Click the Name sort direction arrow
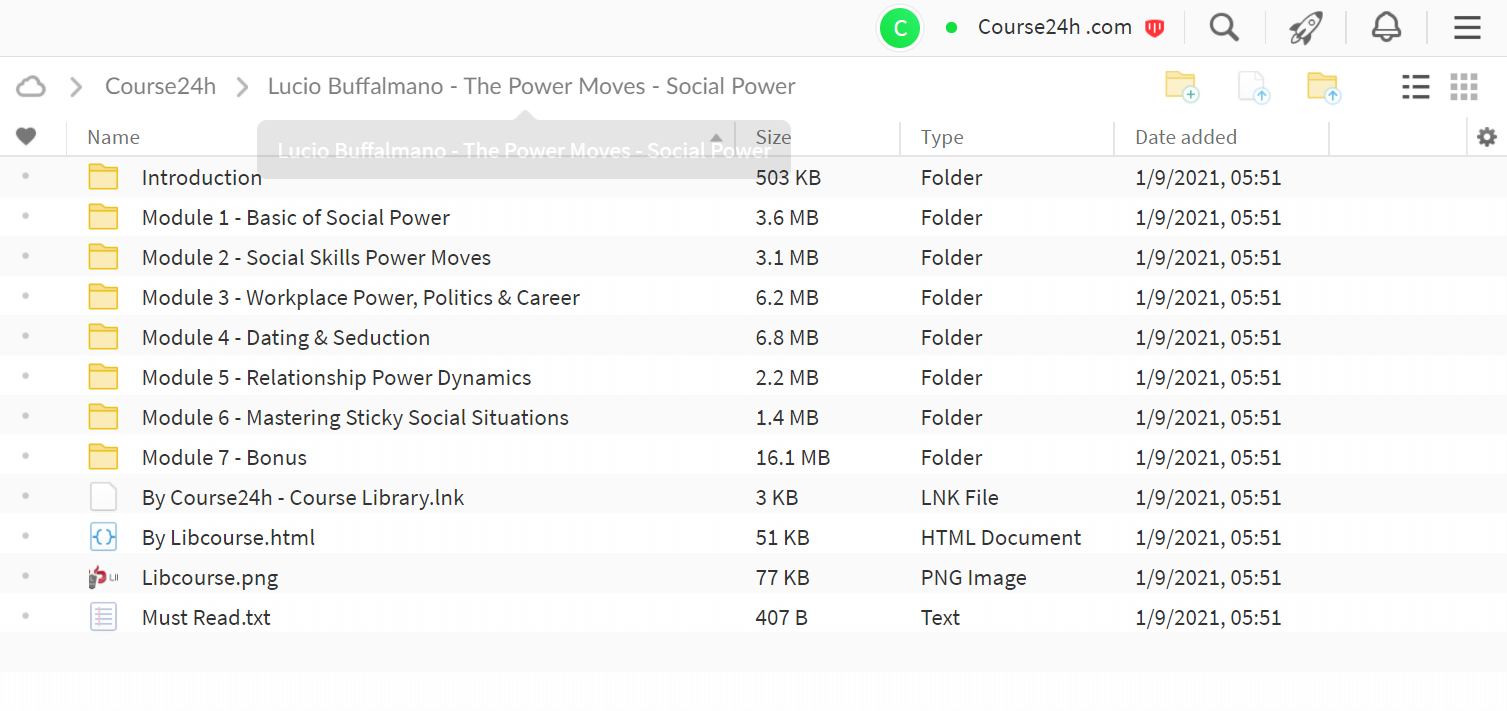This screenshot has height=711, width=1507. coord(716,138)
